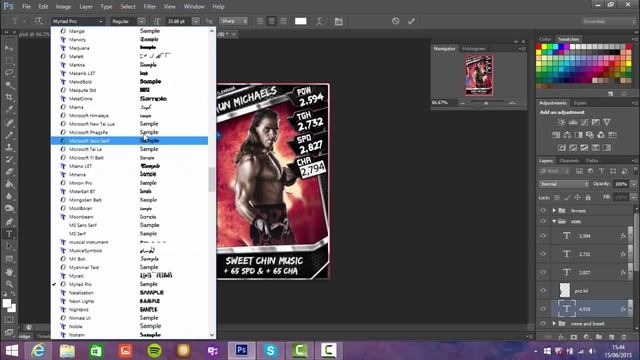Collapse the stats layer group
Image resolution: width=640 pixels, height=360 pixels.
coord(554,222)
